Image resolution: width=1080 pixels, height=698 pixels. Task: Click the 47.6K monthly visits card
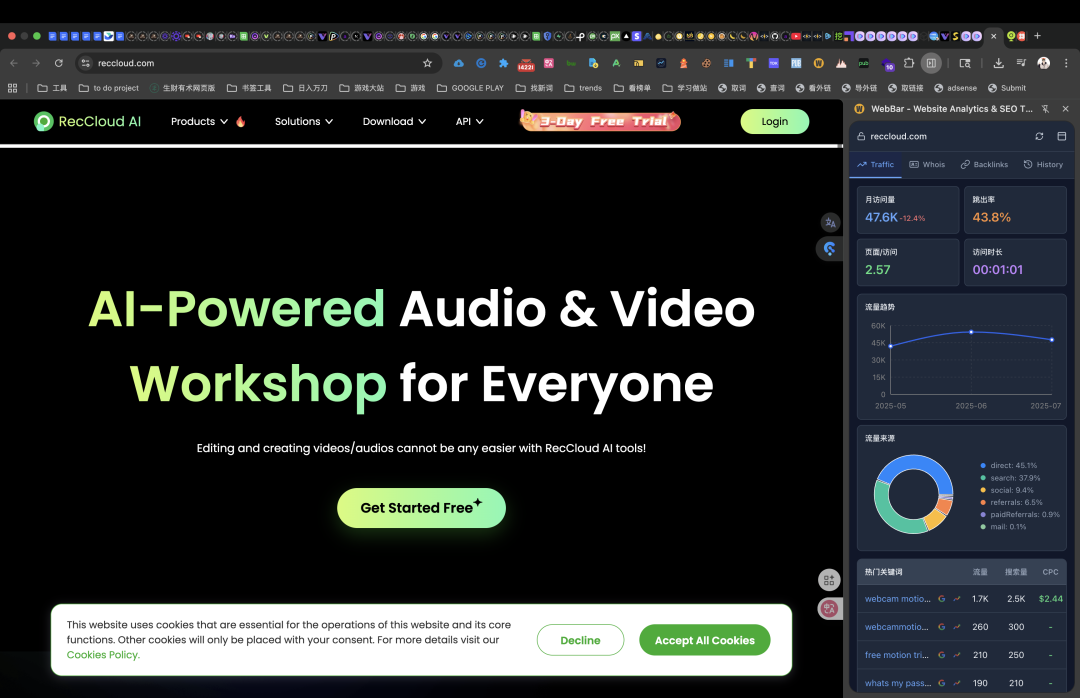tap(908, 210)
